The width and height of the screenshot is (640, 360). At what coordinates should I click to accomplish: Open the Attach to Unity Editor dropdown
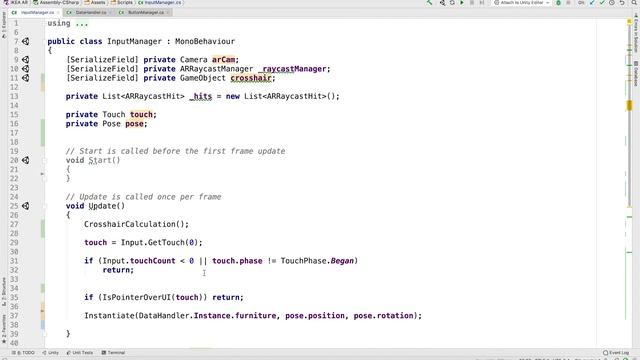point(521,2)
